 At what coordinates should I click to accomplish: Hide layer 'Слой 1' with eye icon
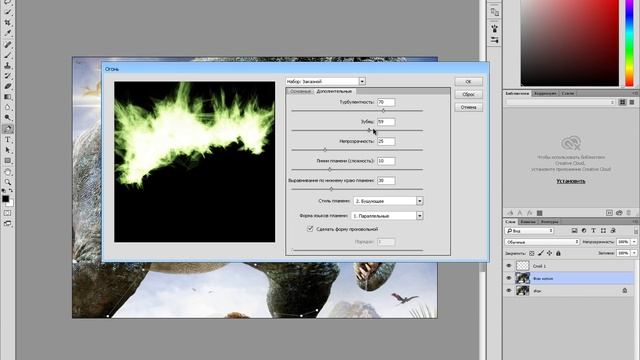pos(509,266)
